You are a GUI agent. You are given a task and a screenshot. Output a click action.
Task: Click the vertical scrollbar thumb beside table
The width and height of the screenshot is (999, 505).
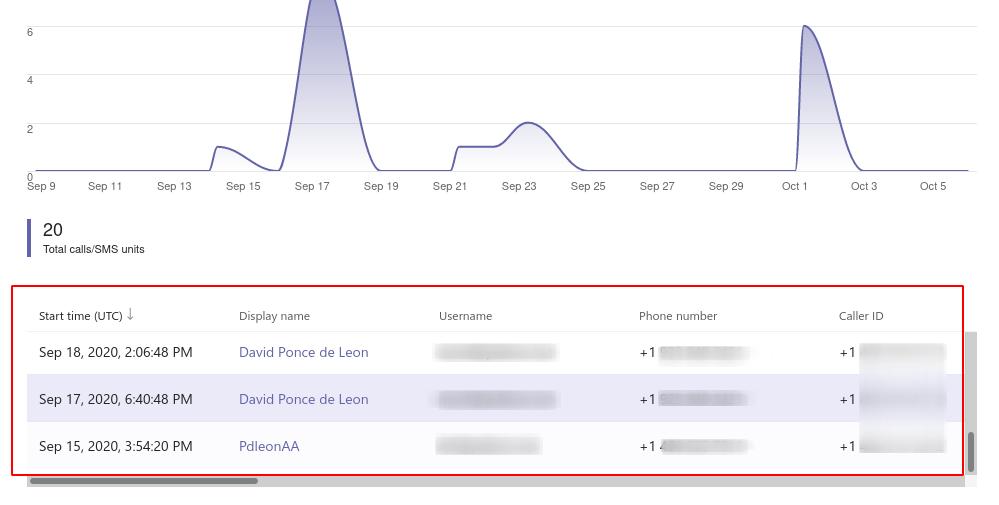pyautogui.click(x=970, y=451)
